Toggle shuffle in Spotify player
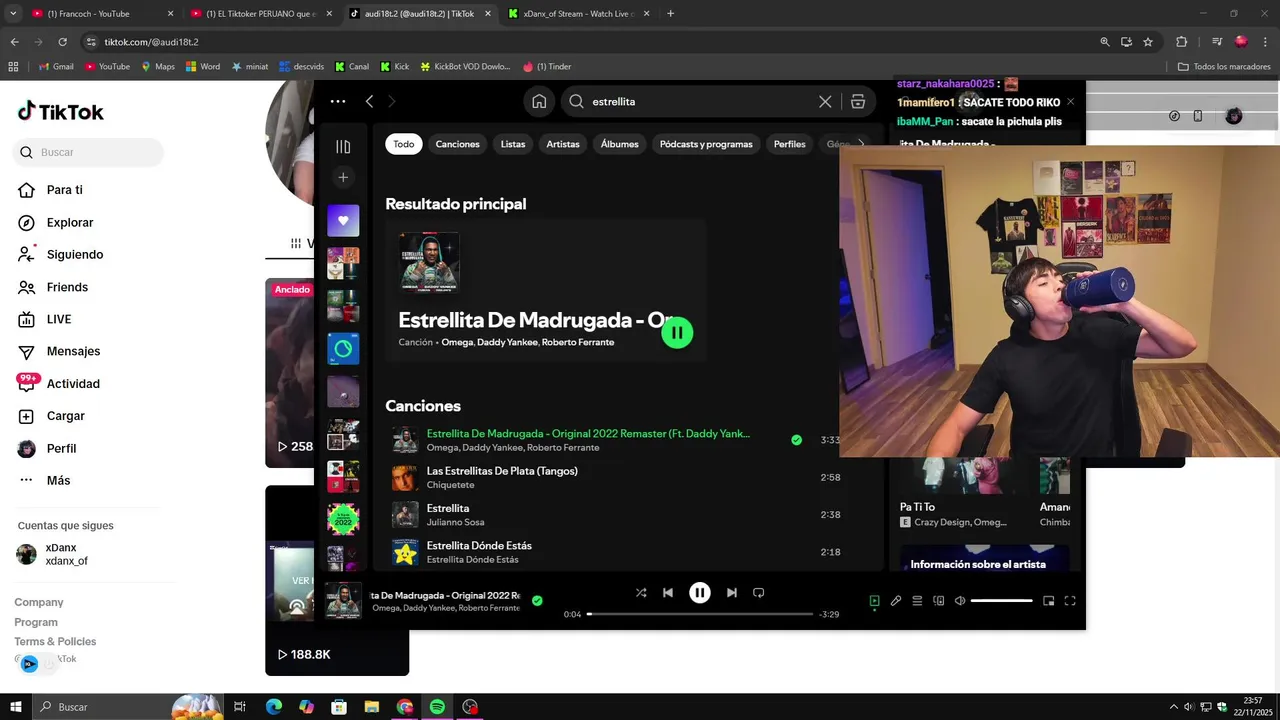Image resolution: width=1280 pixels, height=720 pixels. pos(641,593)
